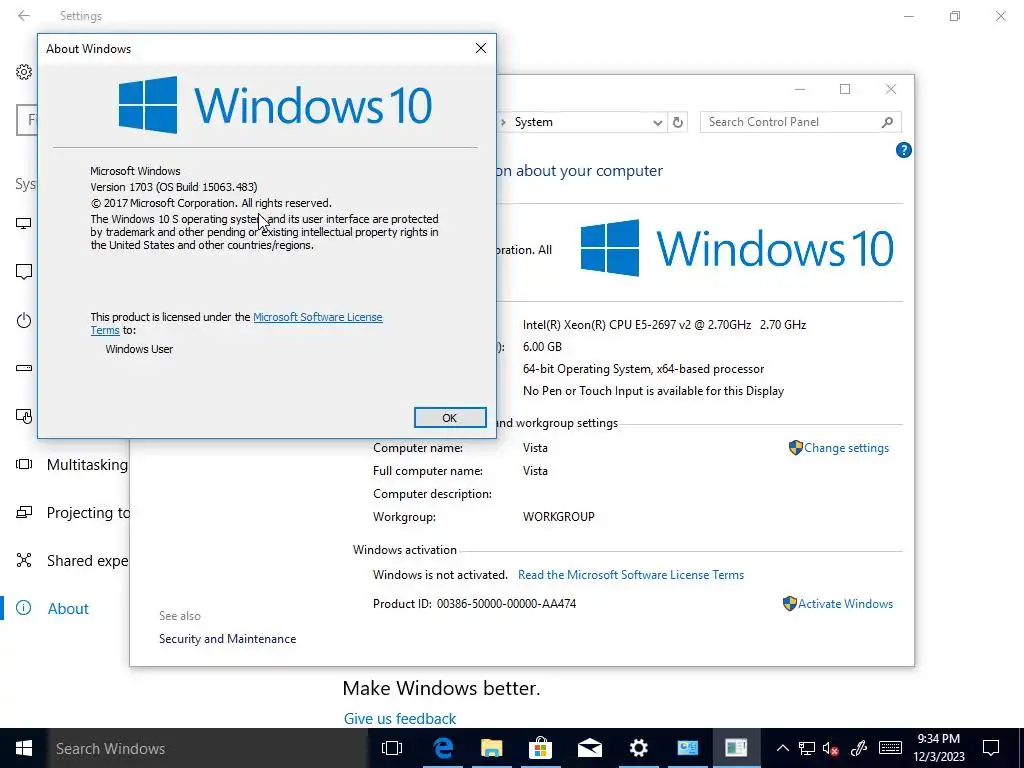Open Multitasking in Settings sidebar
The image size is (1024, 768).
point(87,465)
